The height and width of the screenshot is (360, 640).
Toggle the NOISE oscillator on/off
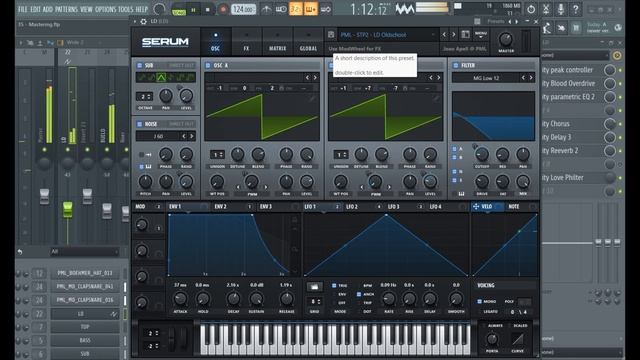pyautogui.click(x=139, y=124)
